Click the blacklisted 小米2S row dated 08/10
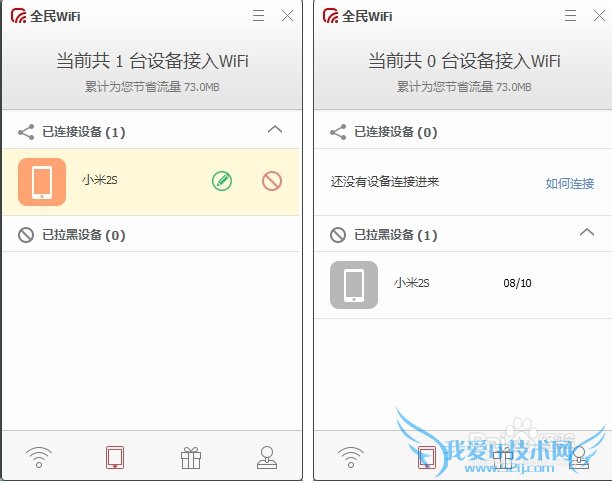Image resolution: width=612 pixels, height=483 pixels. coord(463,285)
